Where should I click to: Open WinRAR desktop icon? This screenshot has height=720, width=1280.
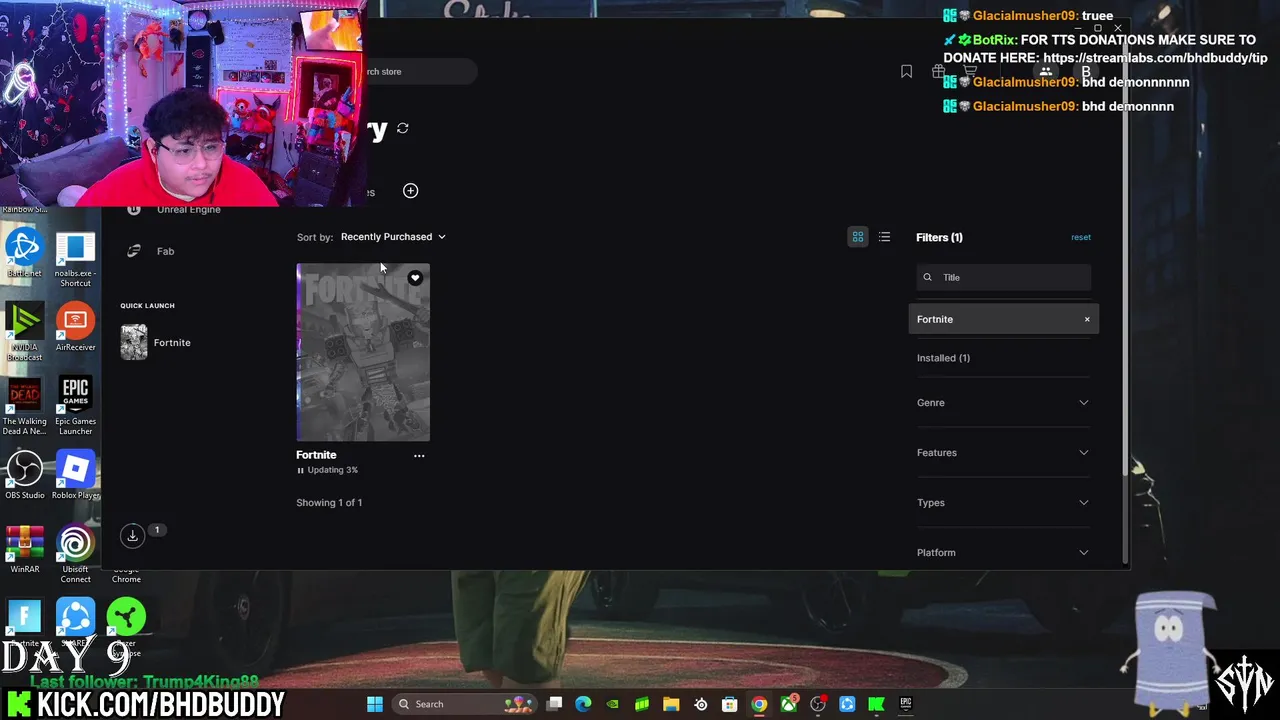point(25,550)
